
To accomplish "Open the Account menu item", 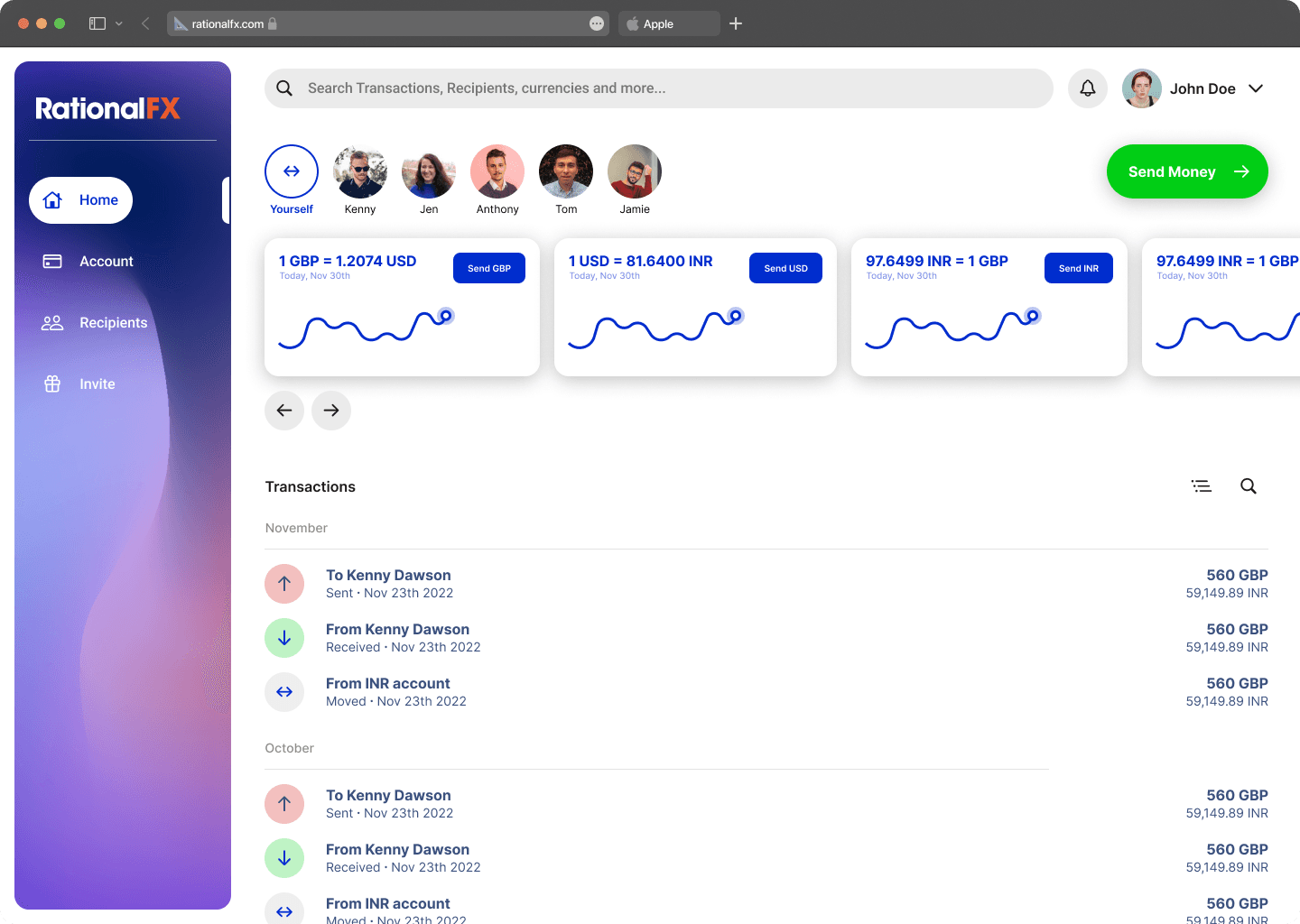I will (106, 262).
